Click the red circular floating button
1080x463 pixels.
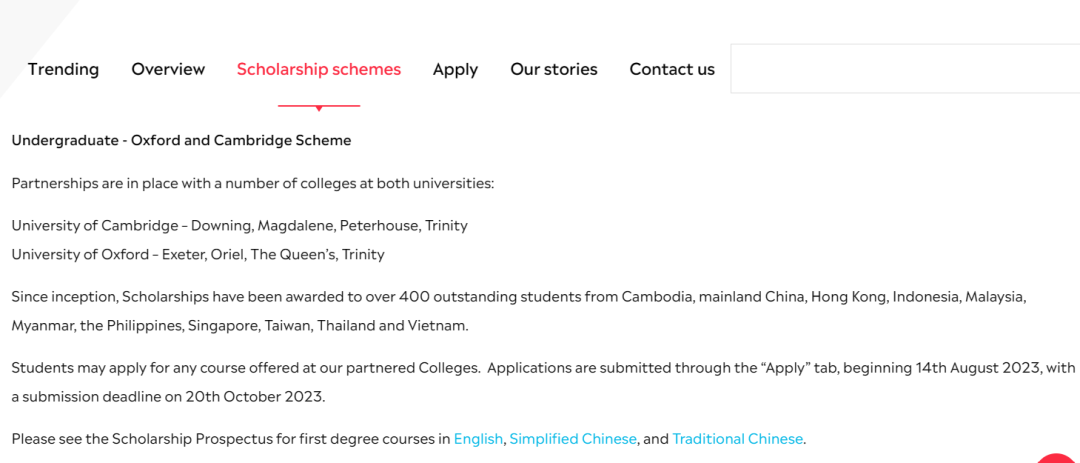1057,459
